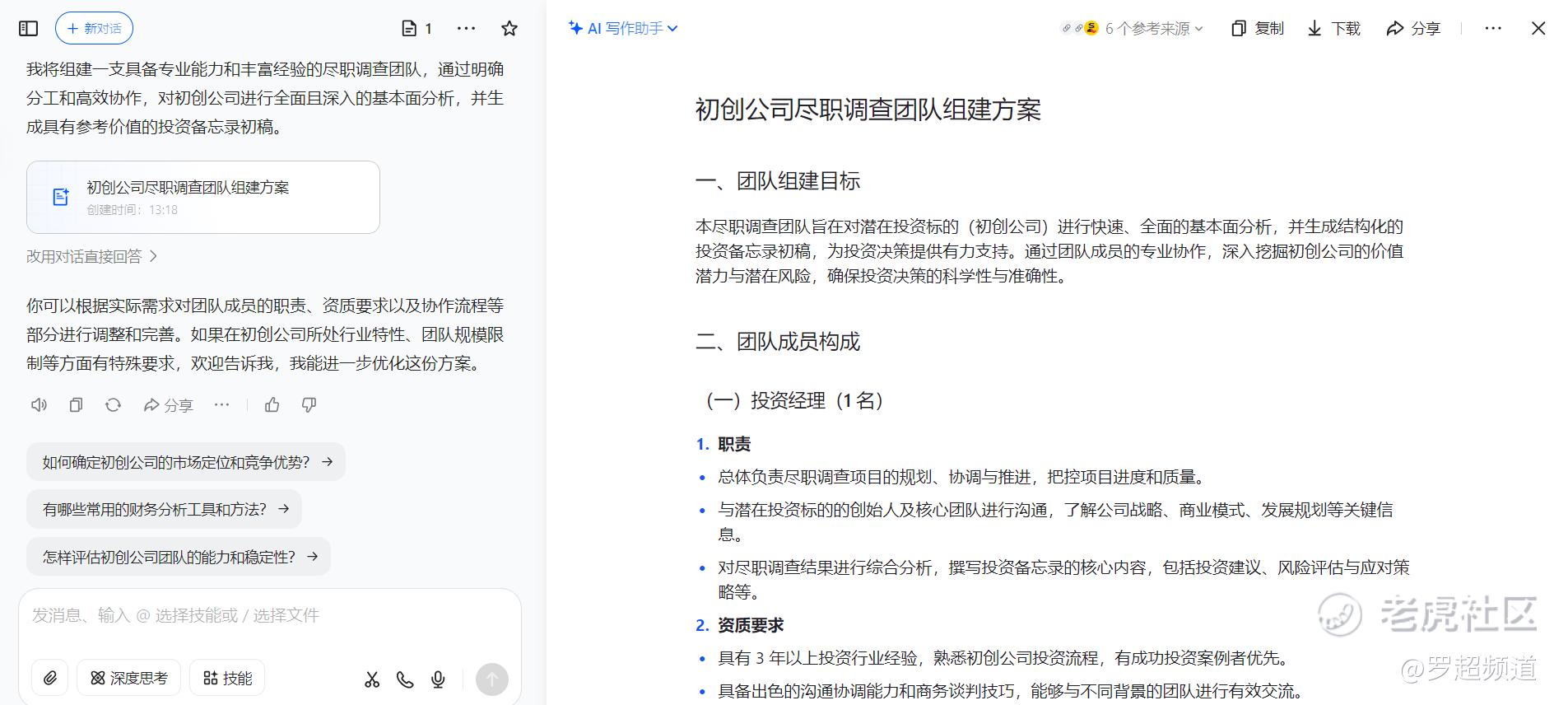This screenshot has height=705, width=1568.
Task: Close the document panel with X
Action: pyautogui.click(x=1538, y=29)
